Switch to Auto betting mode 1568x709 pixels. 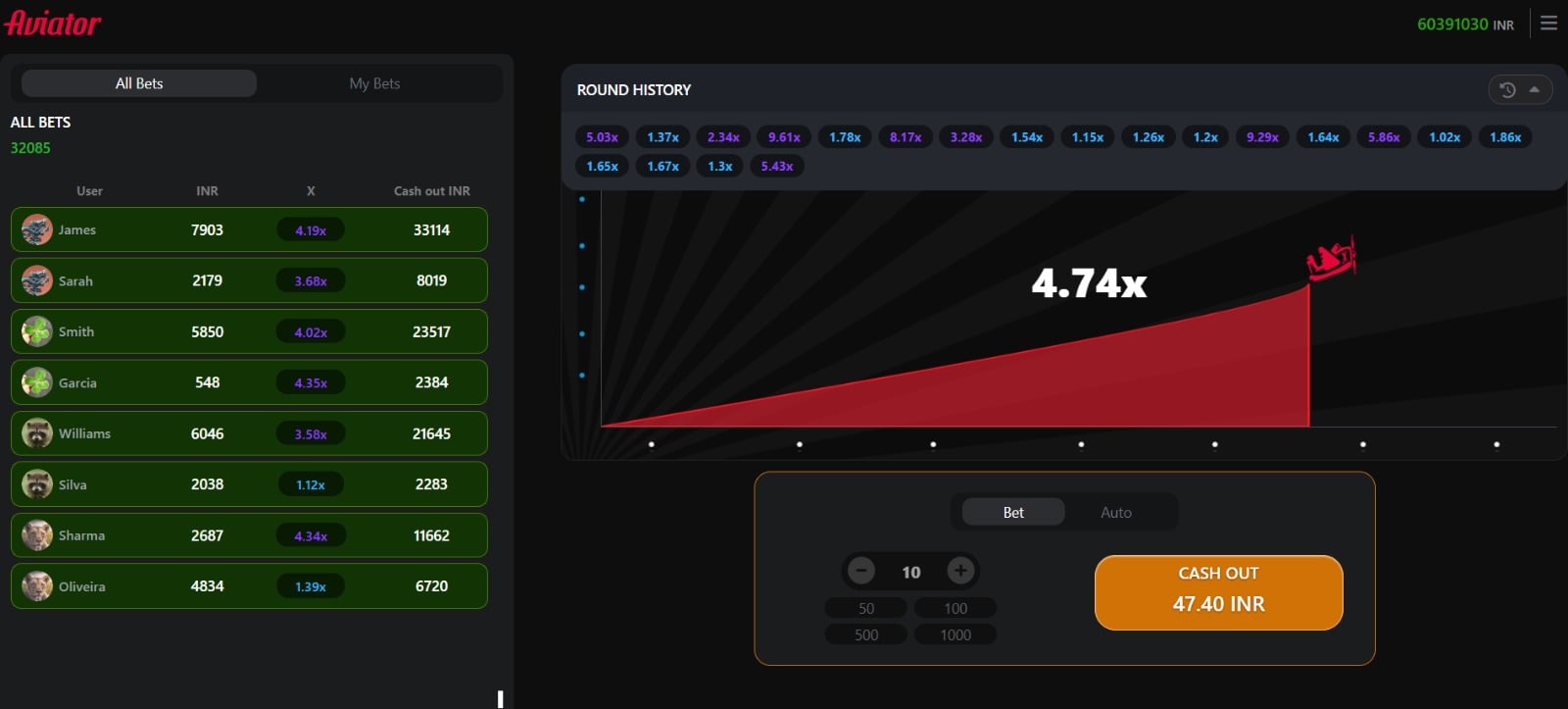click(1115, 512)
